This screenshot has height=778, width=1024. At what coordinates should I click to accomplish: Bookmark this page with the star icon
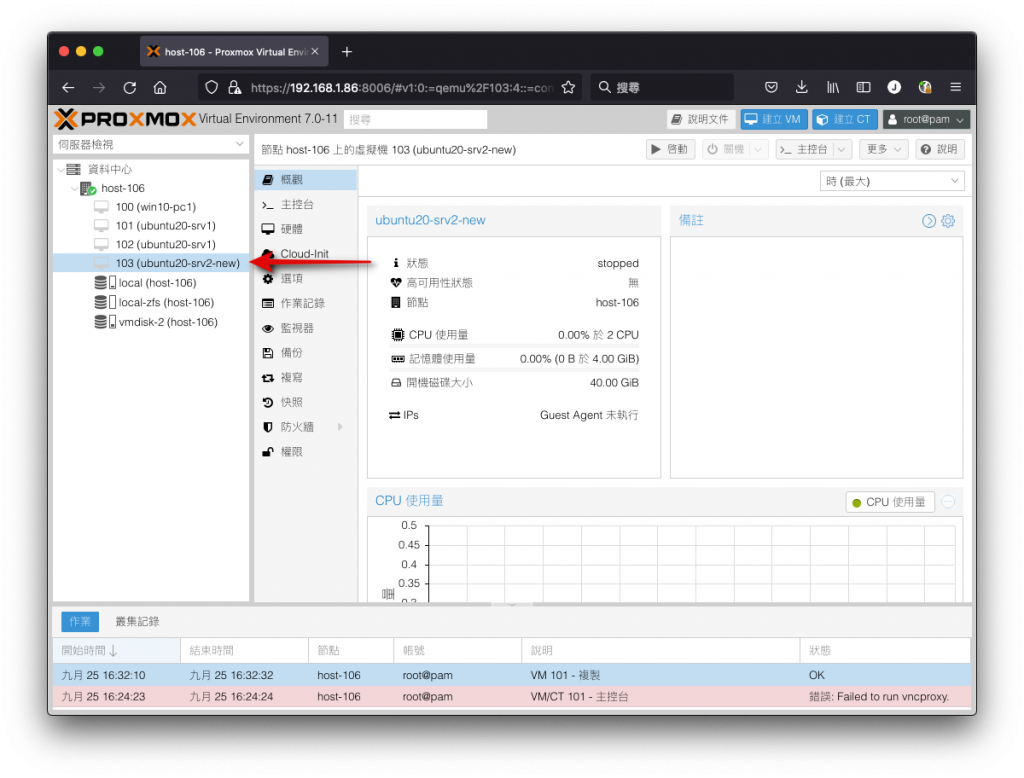coord(568,88)
